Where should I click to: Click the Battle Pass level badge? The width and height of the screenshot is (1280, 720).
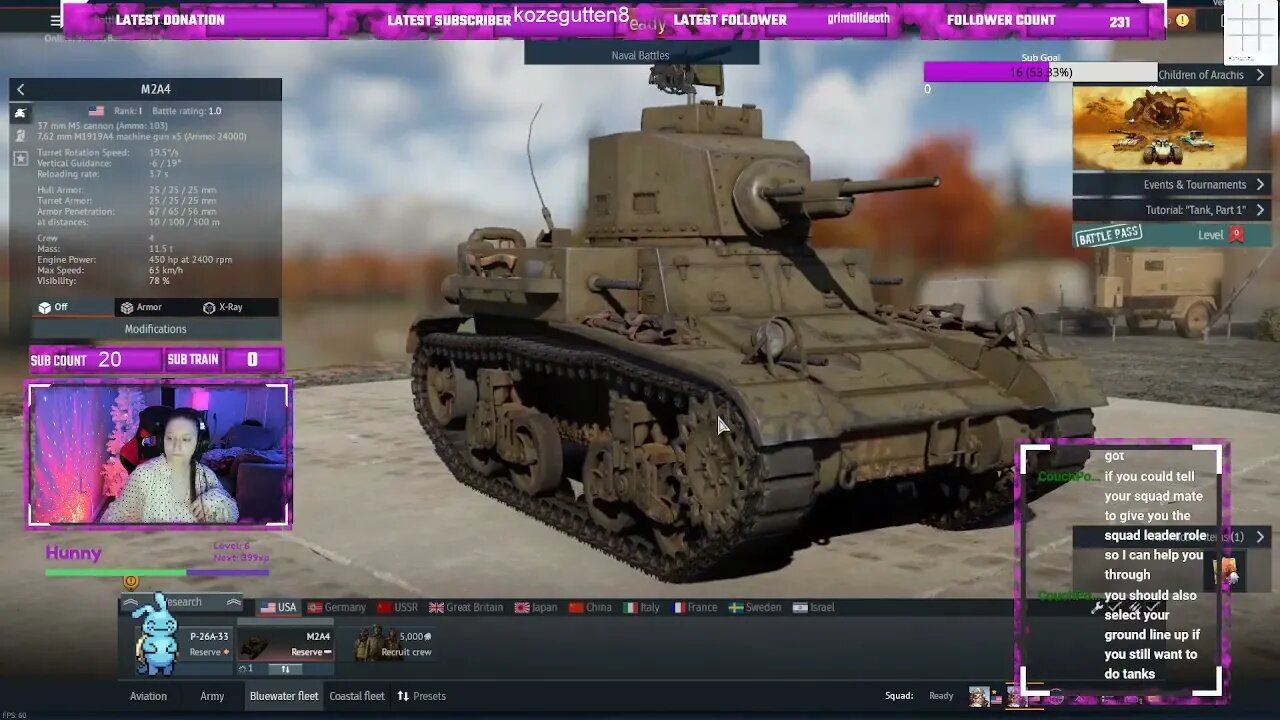click(1236, 234)
